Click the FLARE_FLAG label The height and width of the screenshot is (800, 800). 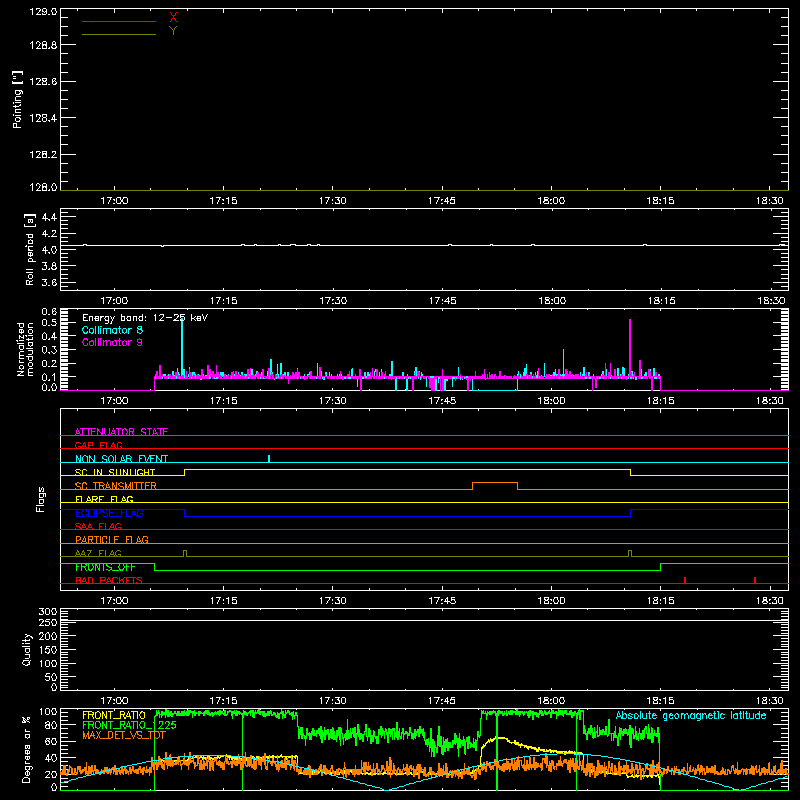pyautogui.click(x=104, y=499)
